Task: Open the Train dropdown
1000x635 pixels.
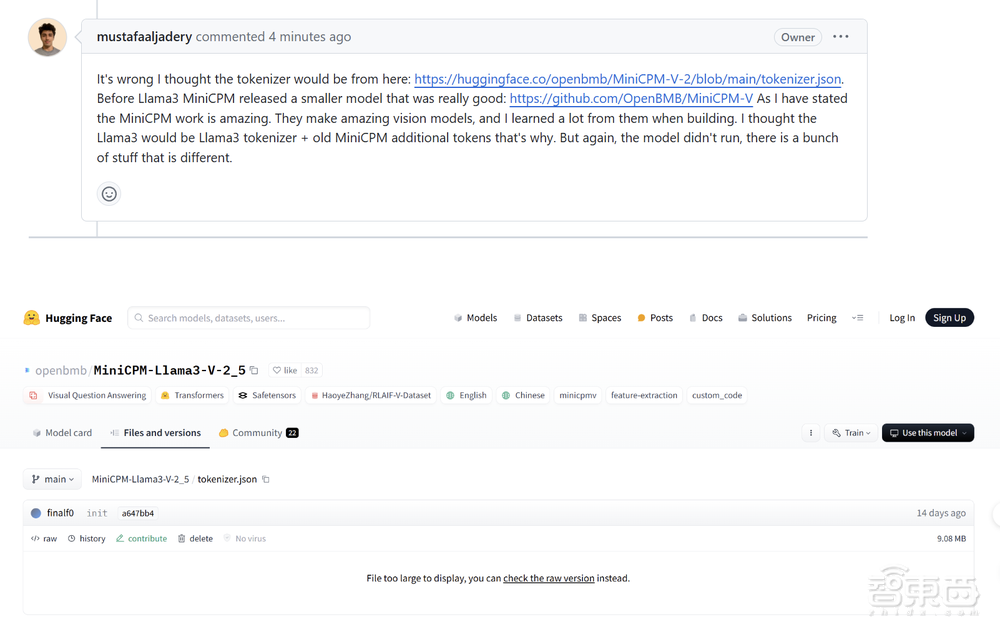Action: point(850,433)
